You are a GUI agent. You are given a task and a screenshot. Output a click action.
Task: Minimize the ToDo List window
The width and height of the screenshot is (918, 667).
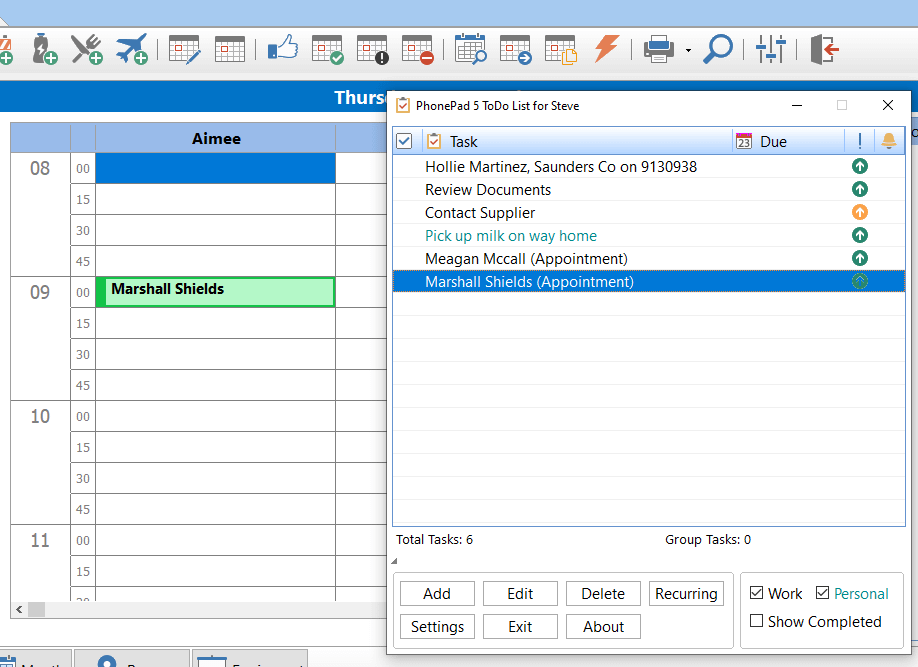pos(797,105)
